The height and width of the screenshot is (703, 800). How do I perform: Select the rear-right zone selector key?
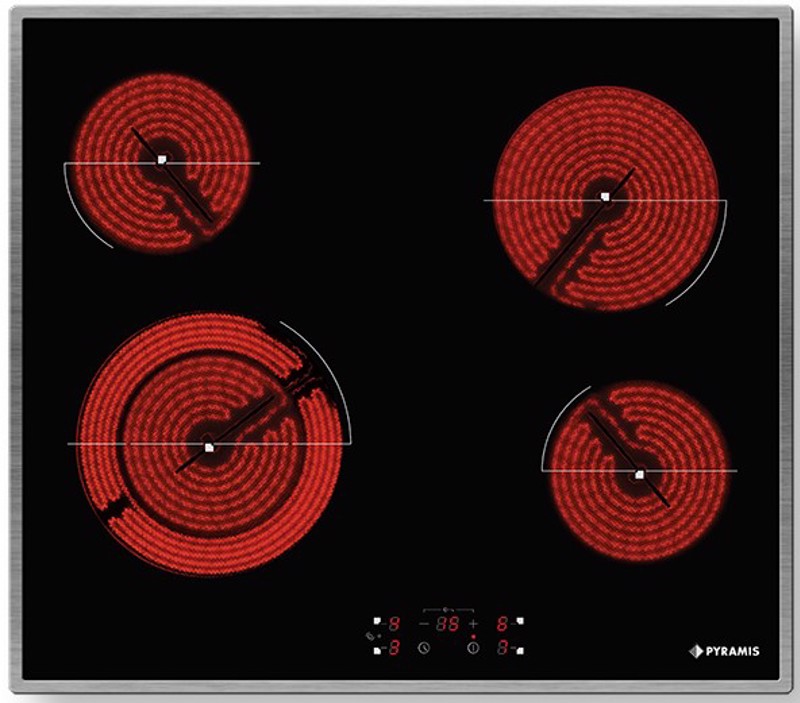[520, 621]
